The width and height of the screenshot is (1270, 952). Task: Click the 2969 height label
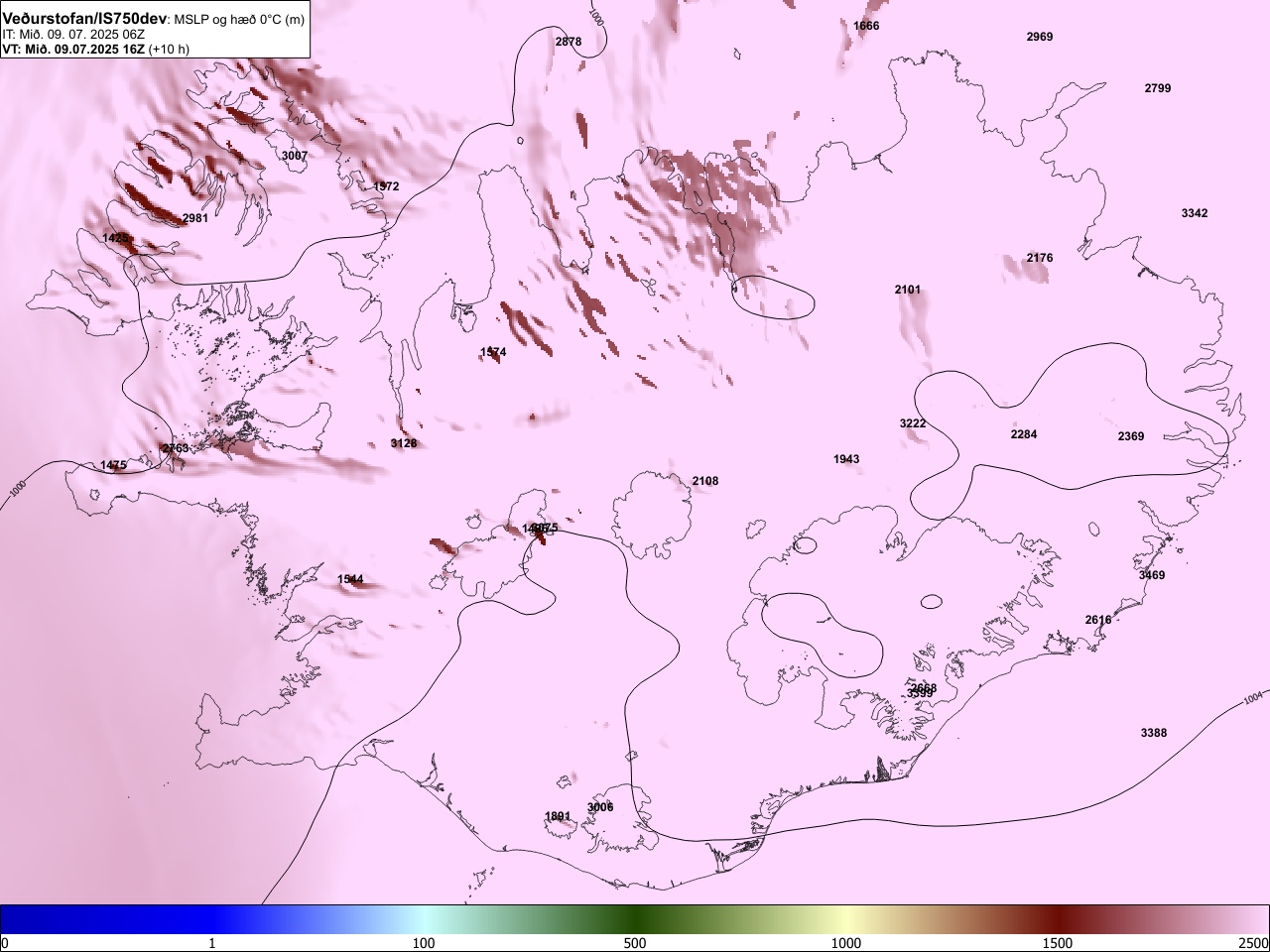coord(1040,37)
